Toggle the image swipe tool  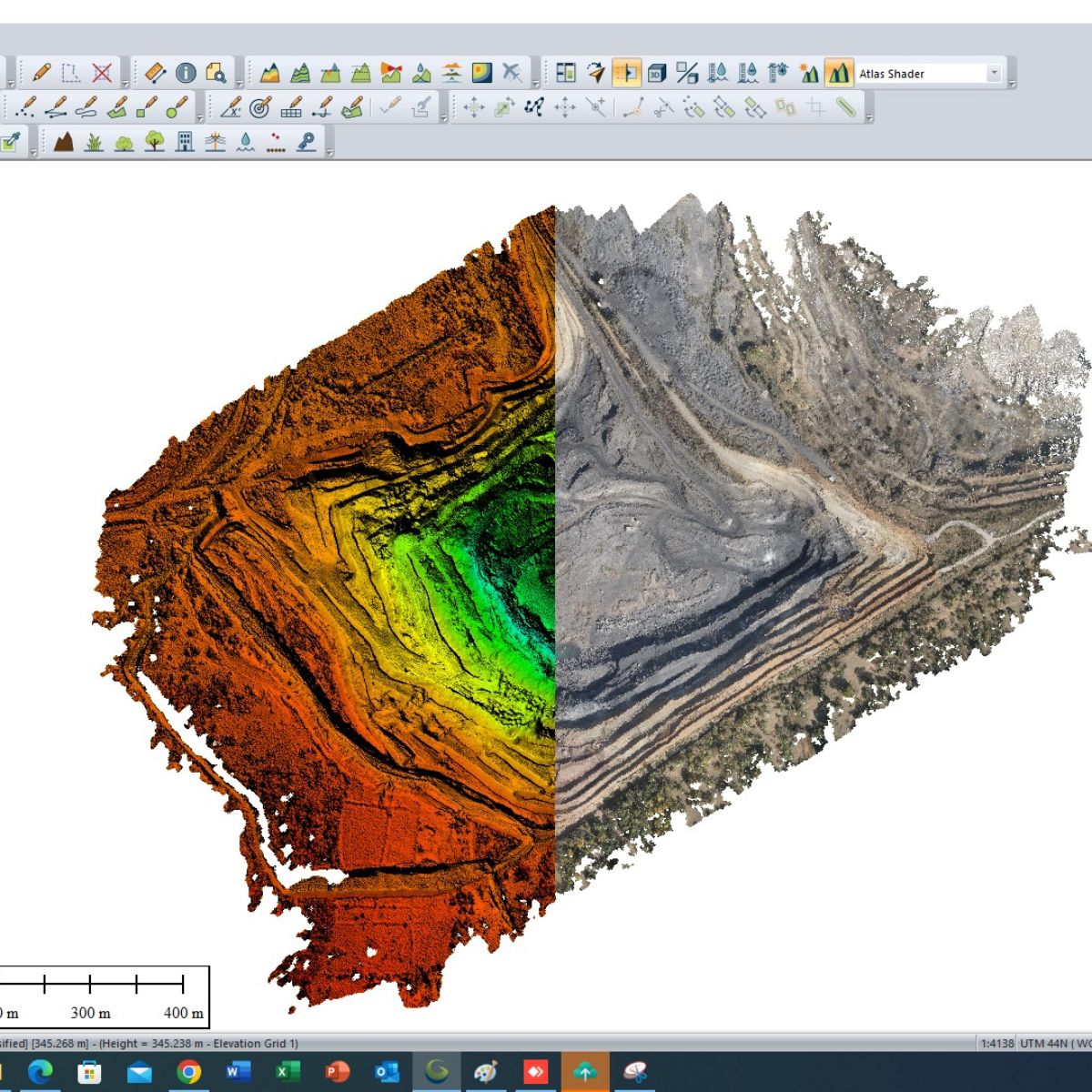coord(626,73)
